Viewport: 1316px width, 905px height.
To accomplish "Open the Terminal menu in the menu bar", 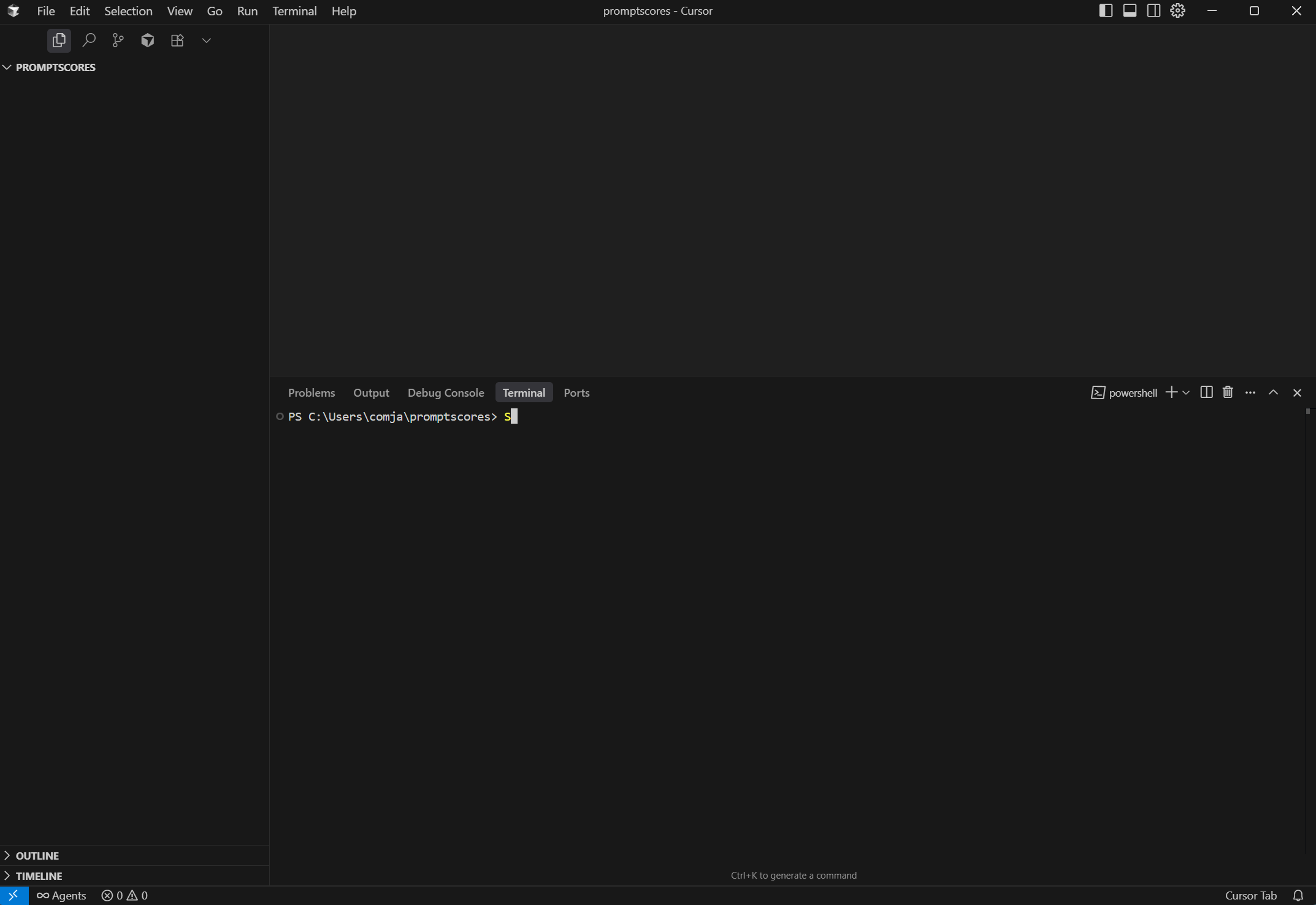I will [x=295, y=10].
